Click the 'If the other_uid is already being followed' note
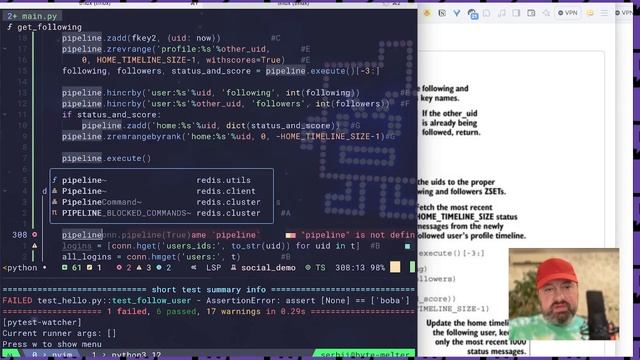The height and width of the screenshot is (360, 640). (x=451, y=123)
